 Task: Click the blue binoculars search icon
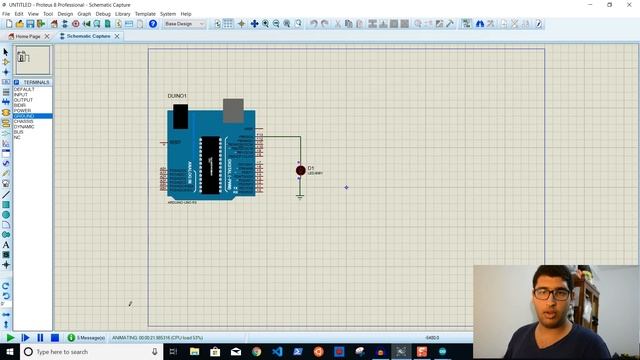click(x=480, y=24)
